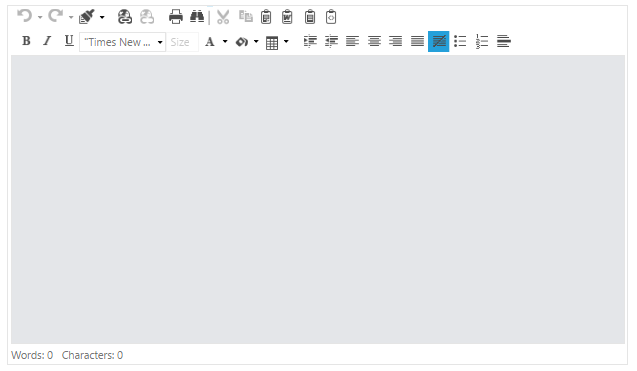Click the Characters: 0 counter
The width and height of the screenshot is (637, 371).
pyautogui.click(x=92, y=355)
